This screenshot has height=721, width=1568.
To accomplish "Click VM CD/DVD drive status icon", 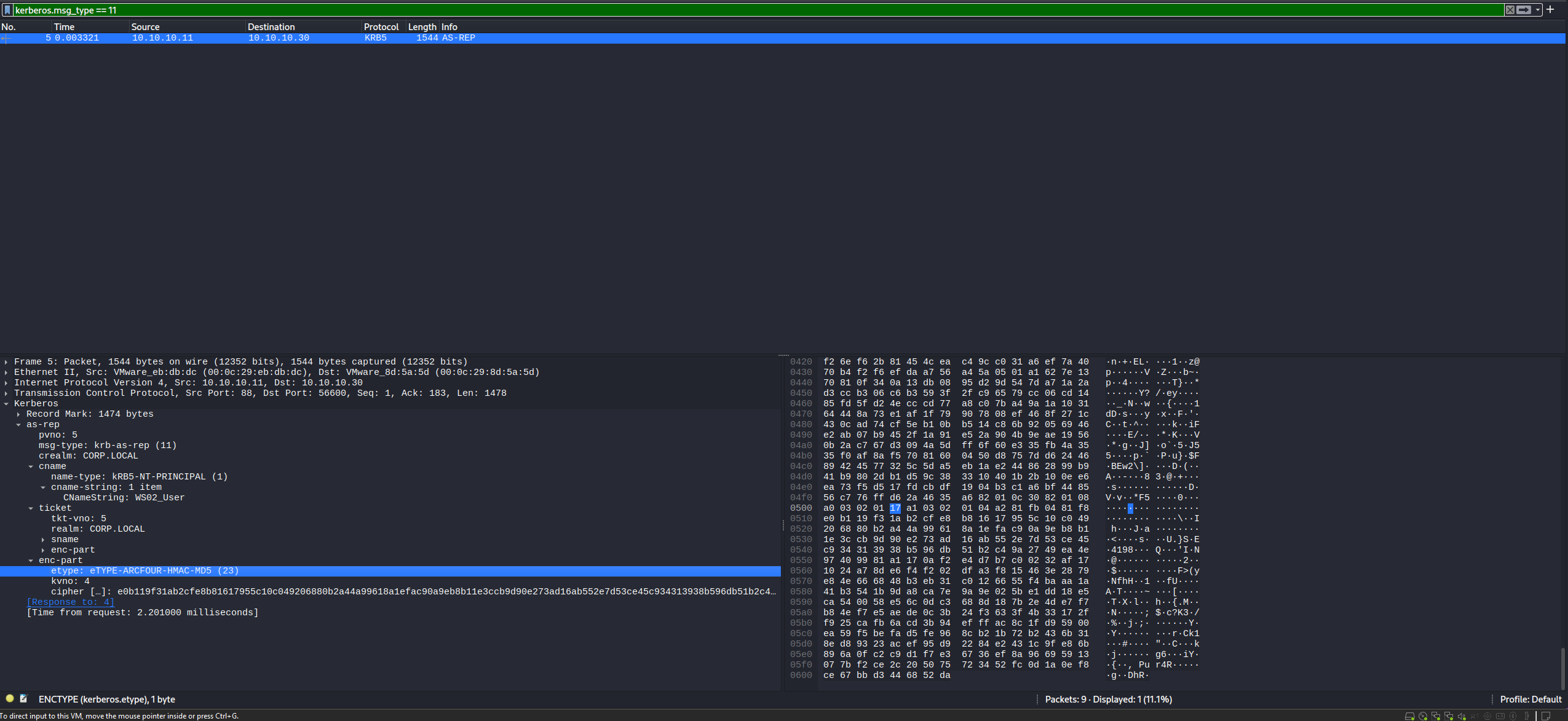I will pyautogui.click(x=1423, y=716).
